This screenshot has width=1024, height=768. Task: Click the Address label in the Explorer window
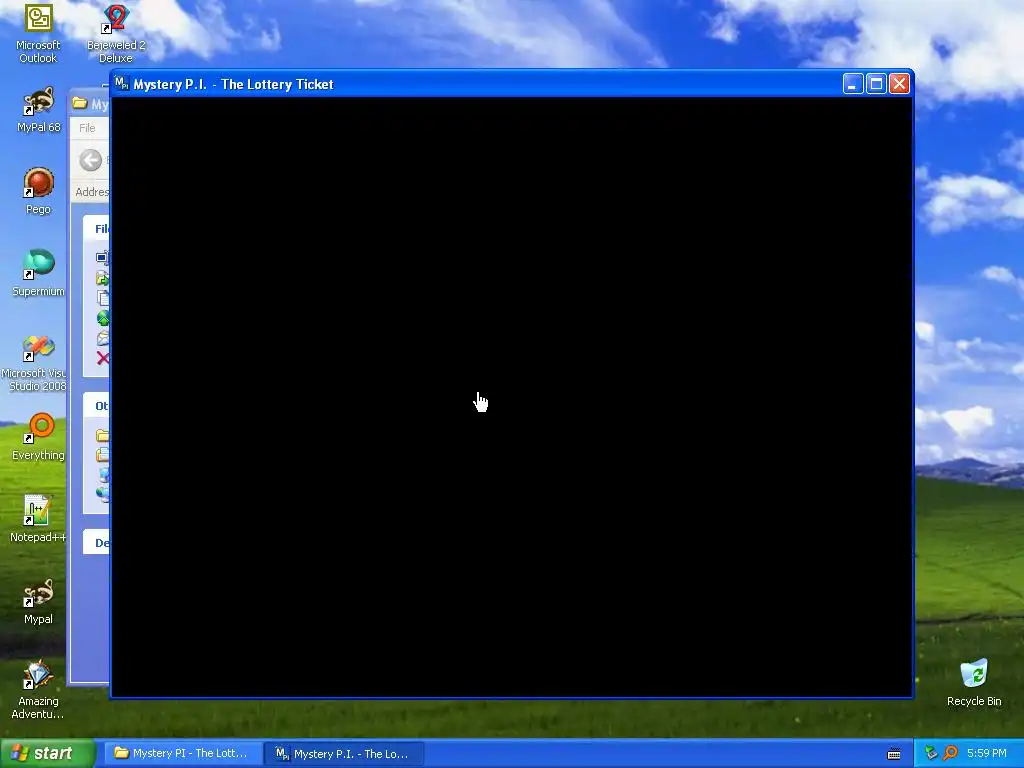(x=92, y=192)
